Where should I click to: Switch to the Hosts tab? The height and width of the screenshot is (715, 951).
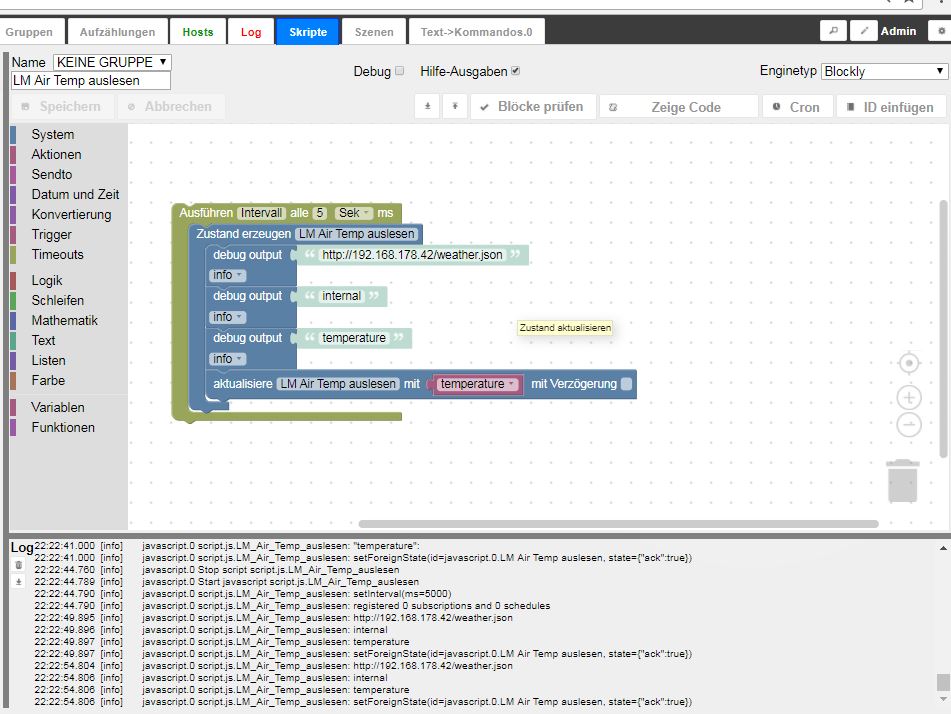pos(198,32)
